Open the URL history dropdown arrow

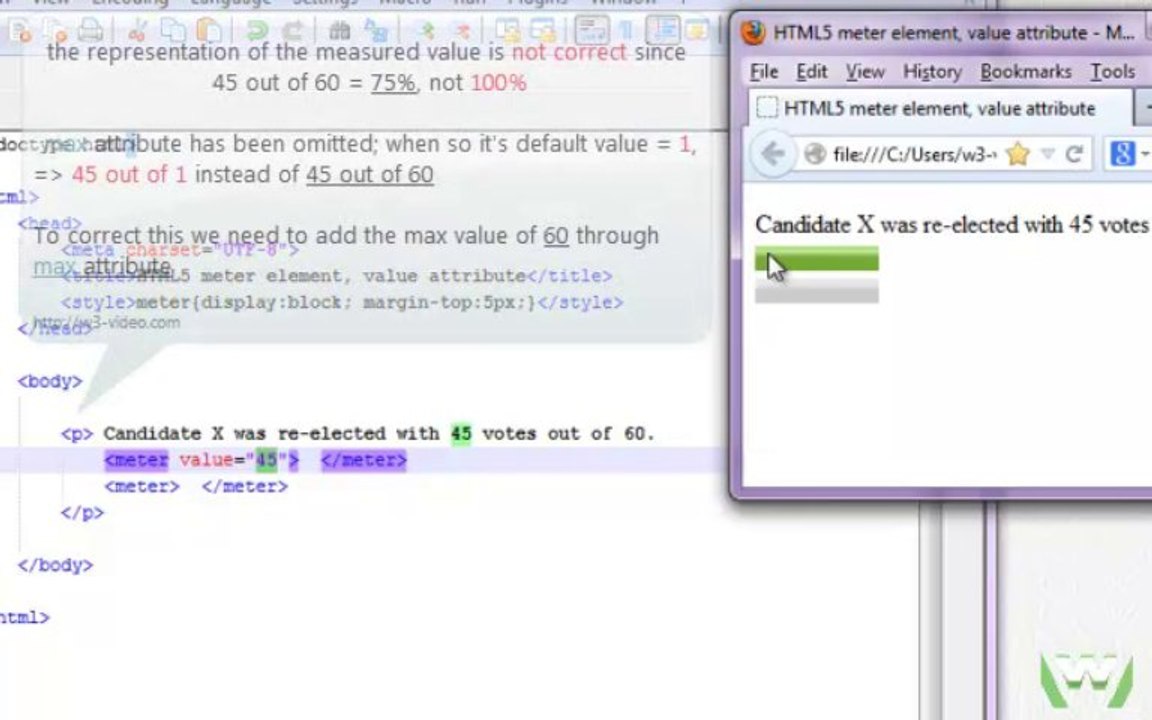1048,154
